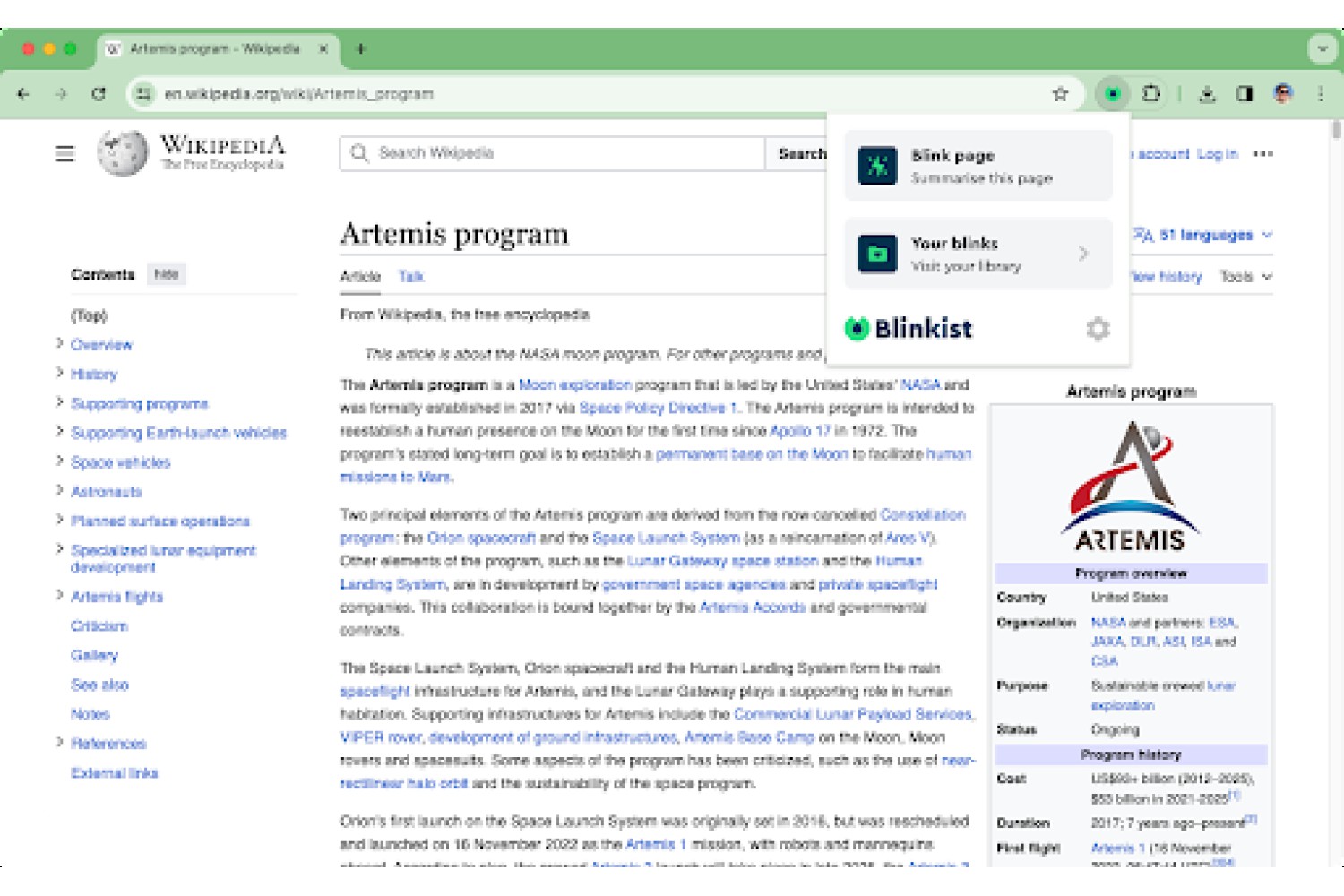Click the page vertical scrollbar
The height and width of the screenshot is (896, 1344).
(x=1336, y=130)
